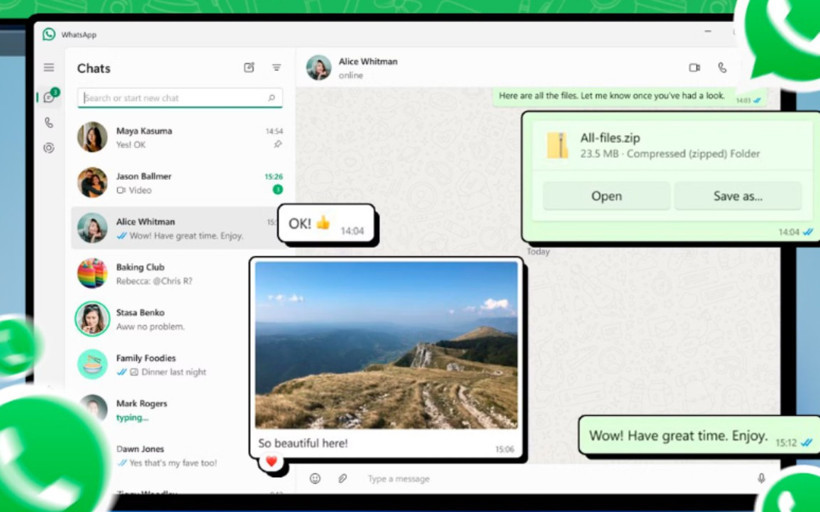Start a video call with Alice Whitman
This screenshot has width=820, height=512.
tap(694, 67)
